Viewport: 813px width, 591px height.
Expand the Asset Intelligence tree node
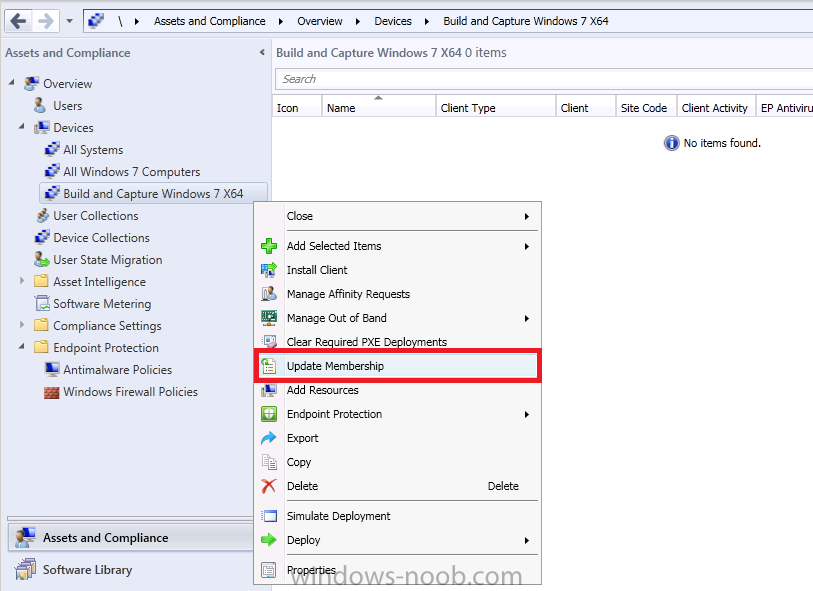(x=22, y=280)
